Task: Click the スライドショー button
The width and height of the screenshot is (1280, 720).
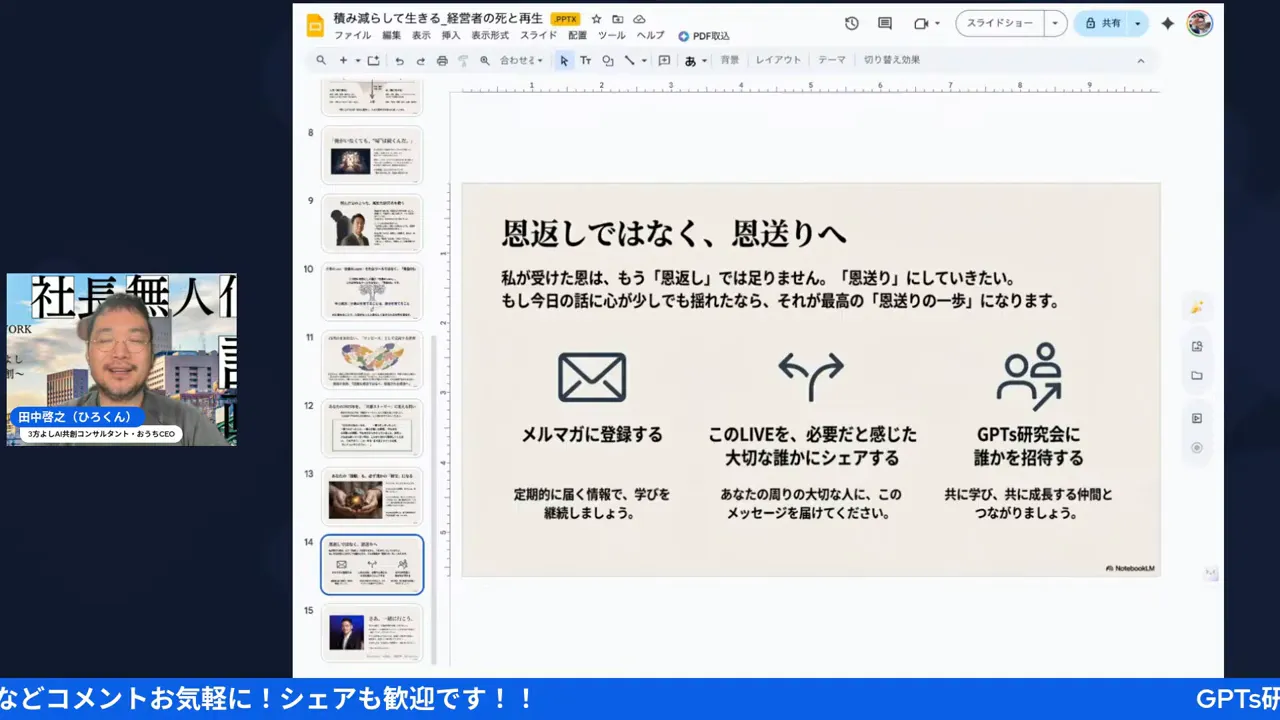Action: click(x=999, y=23)
